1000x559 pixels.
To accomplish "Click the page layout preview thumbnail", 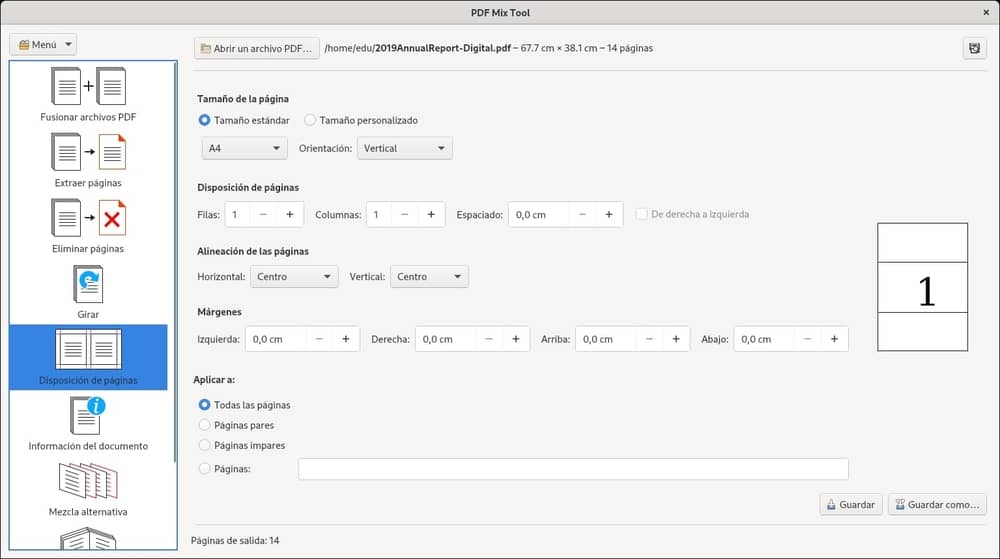I will click(x=922, y=287).
